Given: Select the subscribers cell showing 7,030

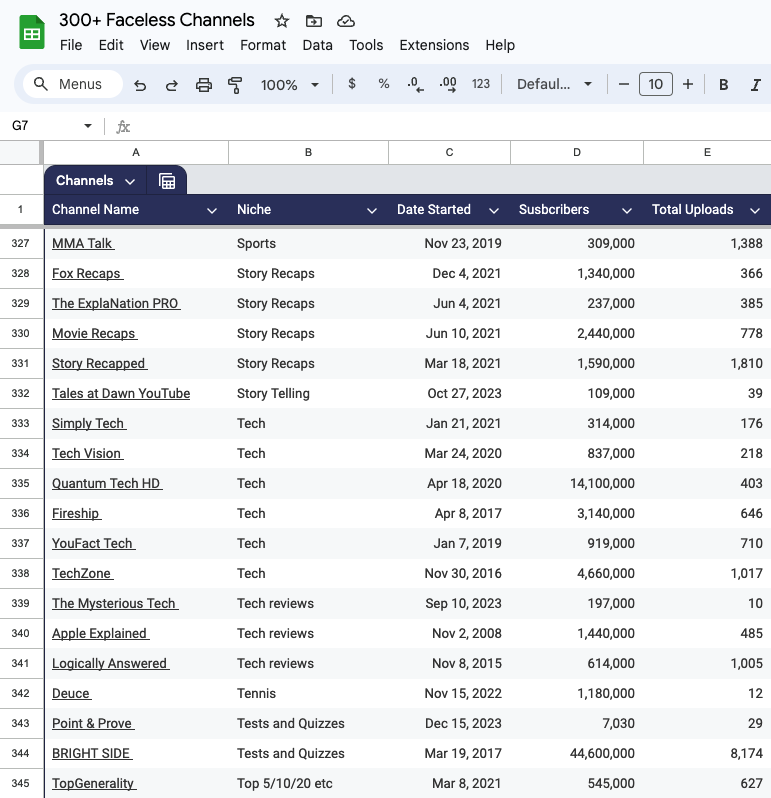Looking at the screenshot, I should (x=577, y=723).
